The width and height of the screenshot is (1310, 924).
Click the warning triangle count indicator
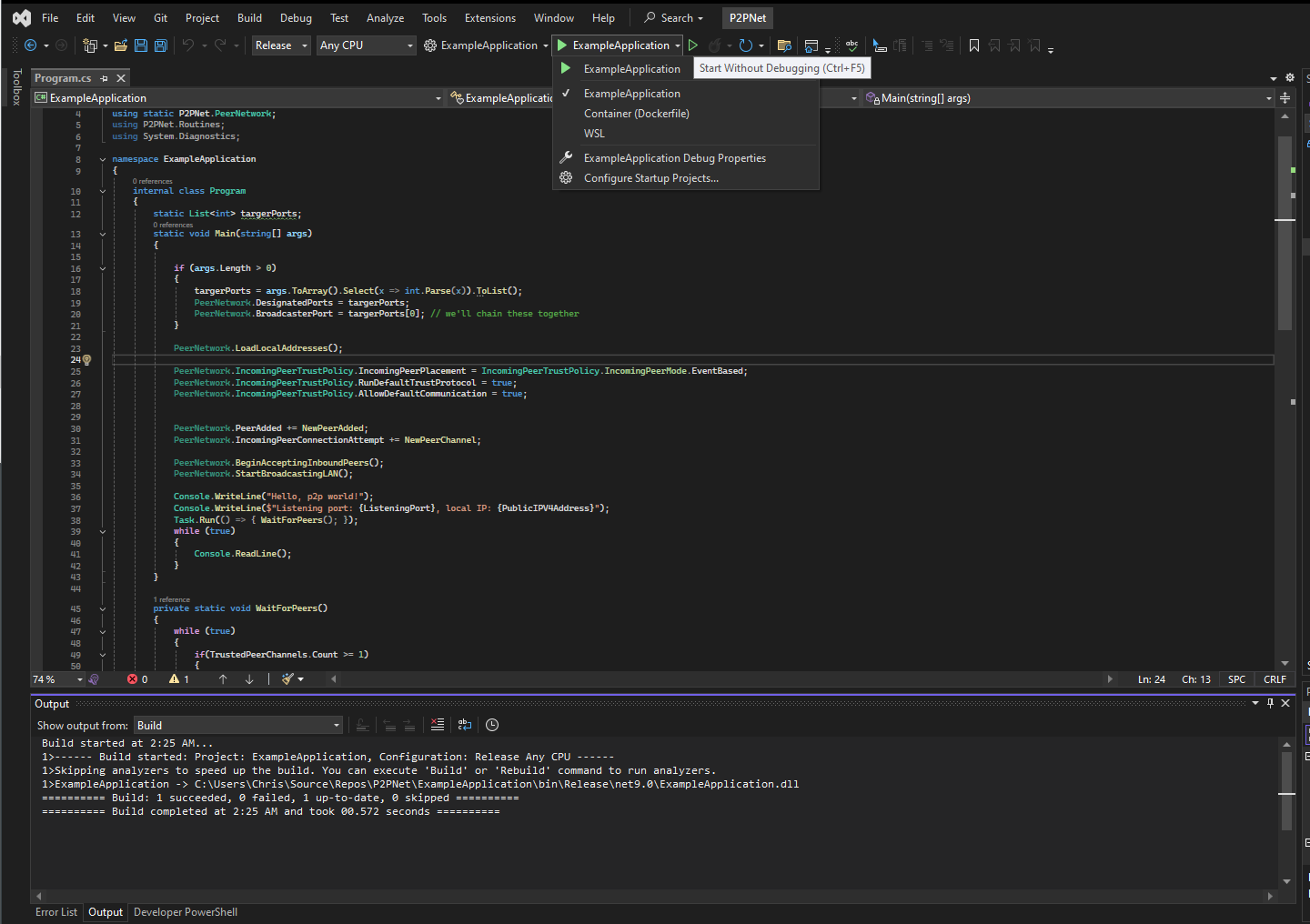[x=179, y=679]
